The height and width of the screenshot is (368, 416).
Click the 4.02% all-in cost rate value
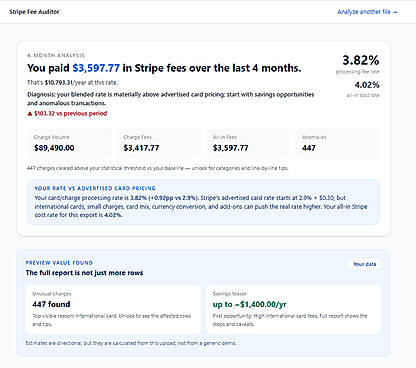367,85
